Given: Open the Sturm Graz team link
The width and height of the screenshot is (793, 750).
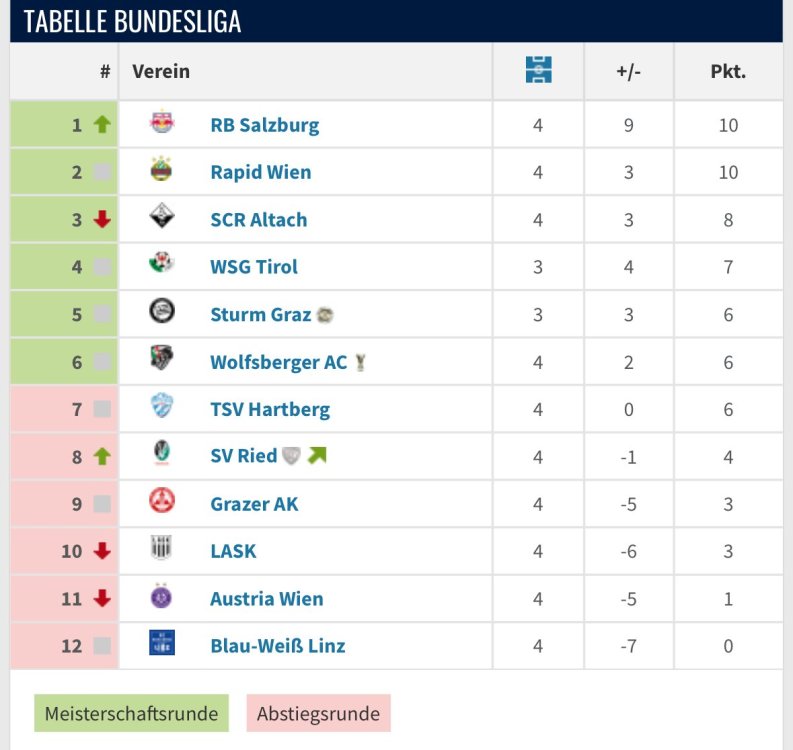Looking at the screenshot, I should pos(260,314).
